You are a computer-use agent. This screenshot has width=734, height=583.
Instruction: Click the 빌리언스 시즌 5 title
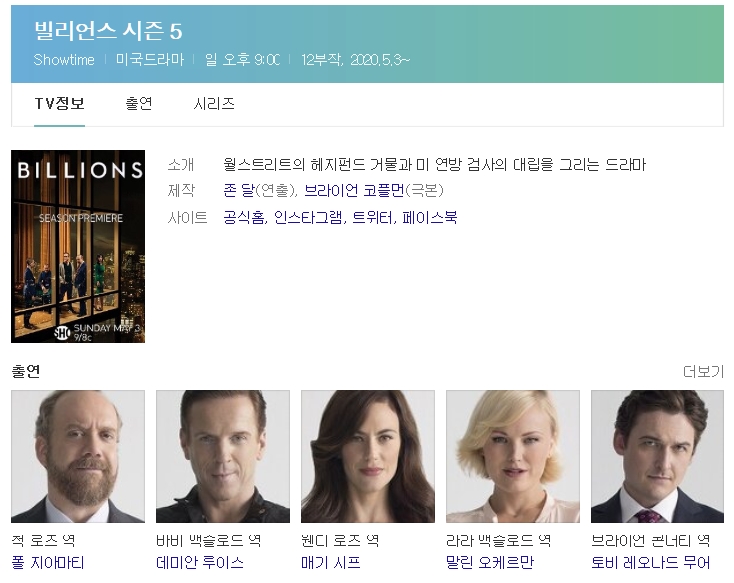click(108, 31)
